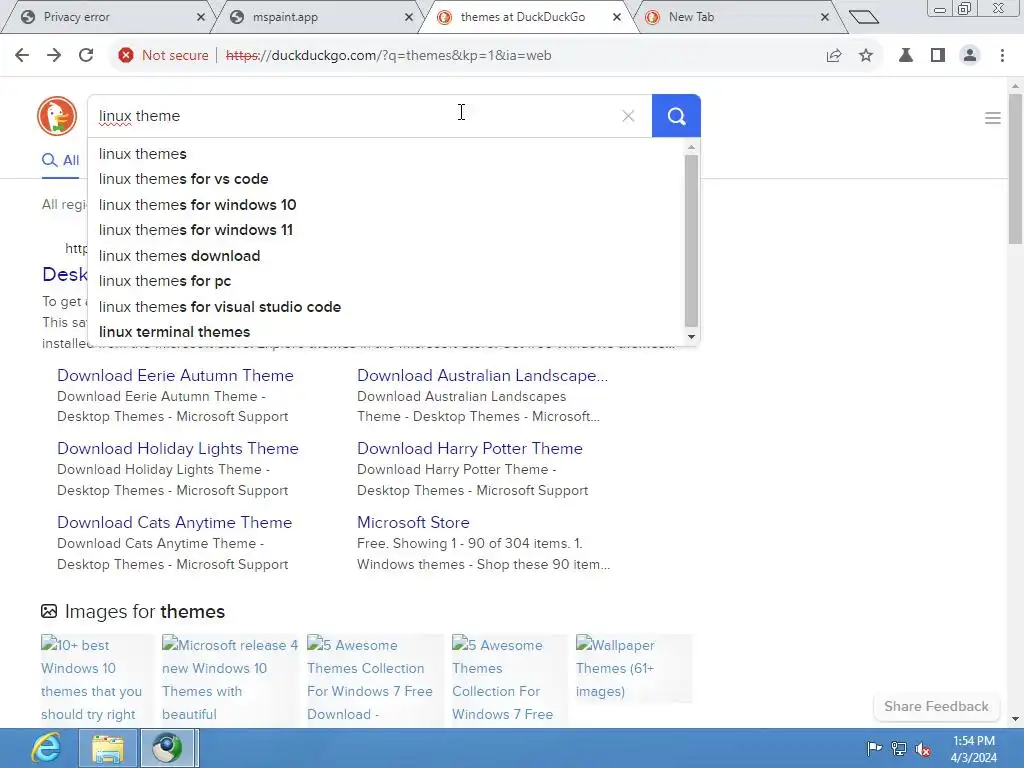Go back using the browser back arrow

[x=22, y=56]
